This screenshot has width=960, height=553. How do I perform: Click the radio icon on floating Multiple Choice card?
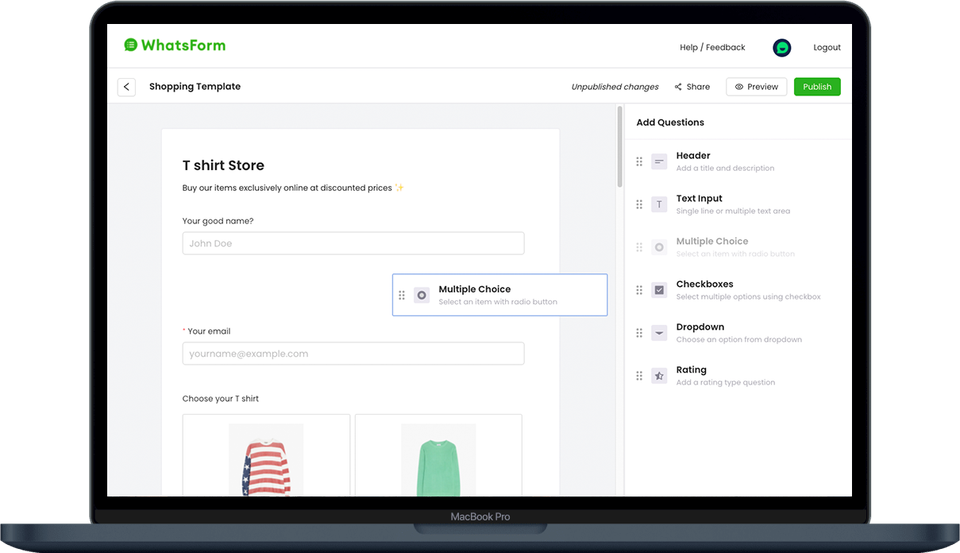pos(422,295)
